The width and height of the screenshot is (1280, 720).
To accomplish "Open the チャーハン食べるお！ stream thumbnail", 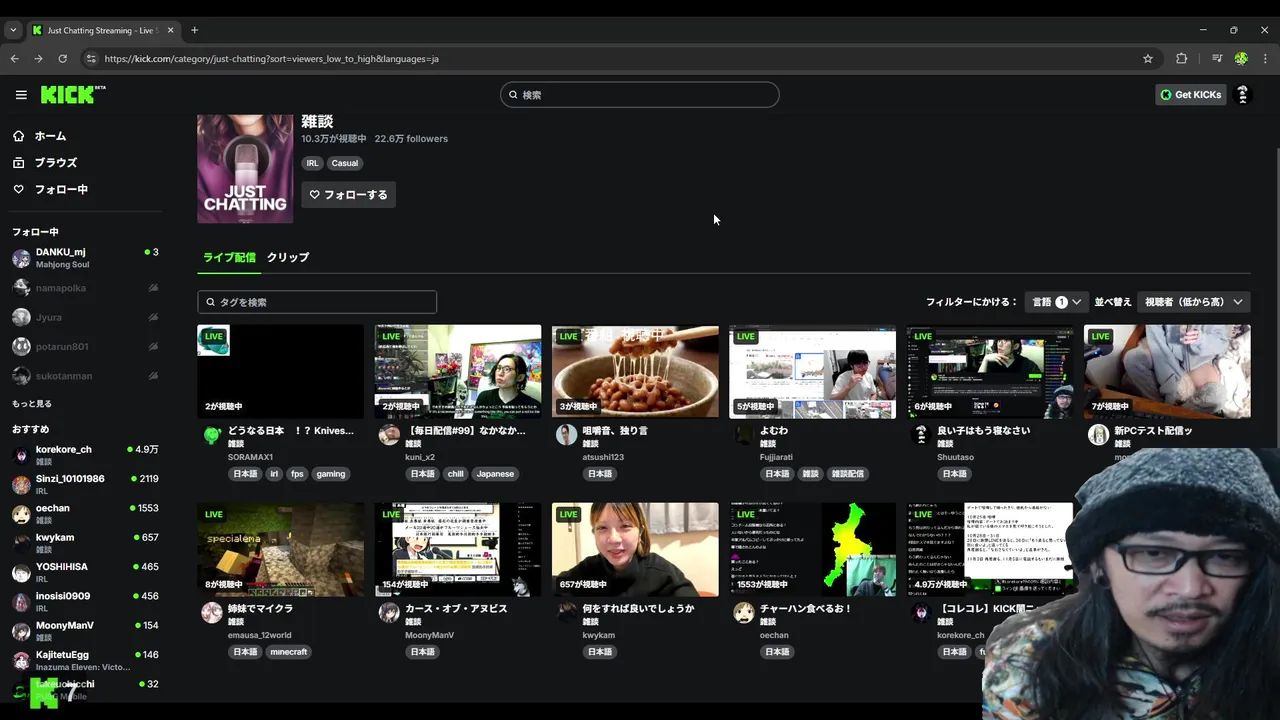I will pos(812,549).
